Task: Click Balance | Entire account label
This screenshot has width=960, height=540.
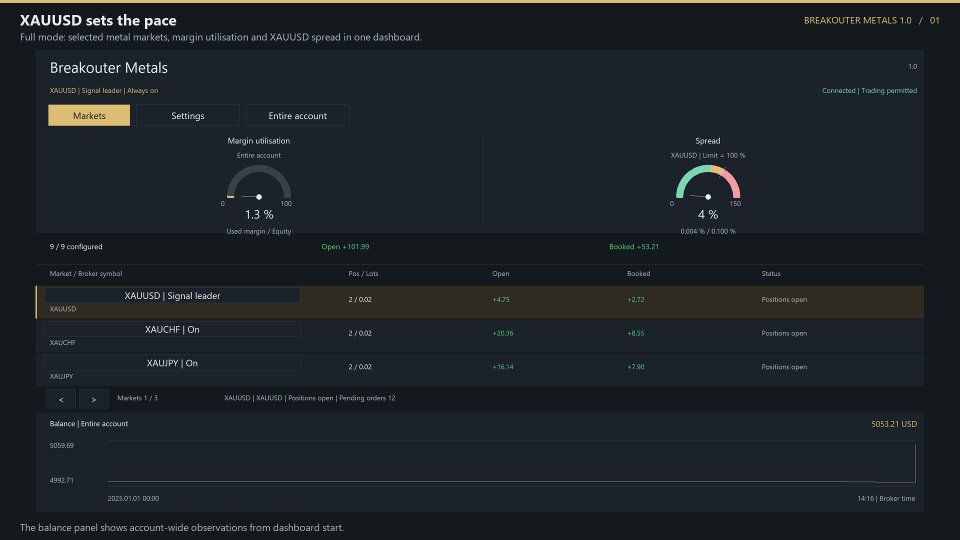Action: pos(89,424)
